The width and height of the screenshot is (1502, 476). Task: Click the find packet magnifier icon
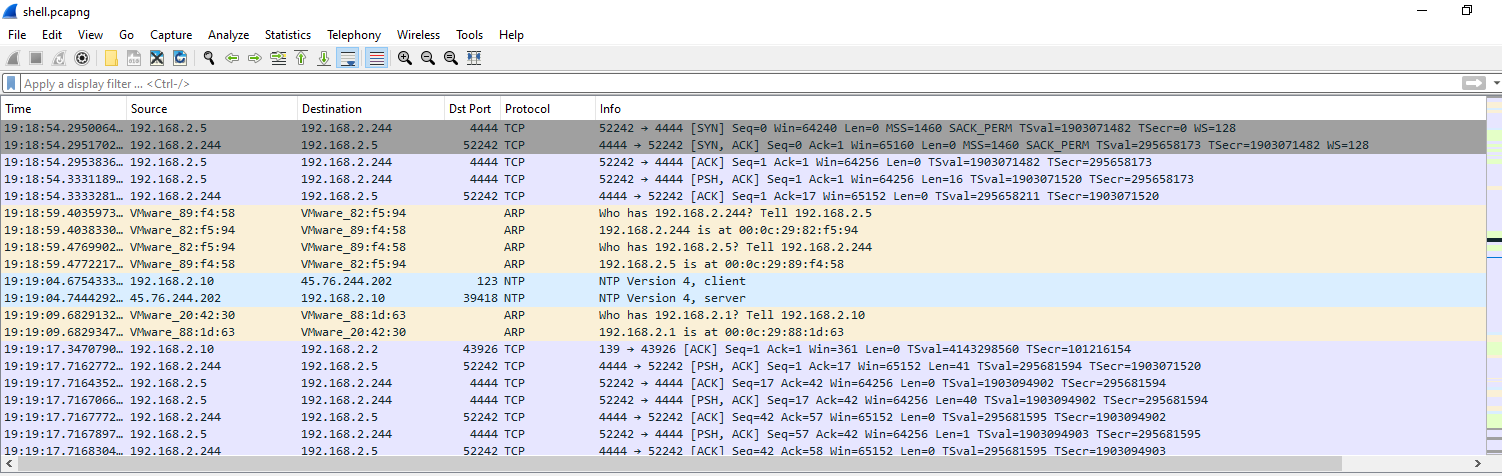click(x=209, y=58)
